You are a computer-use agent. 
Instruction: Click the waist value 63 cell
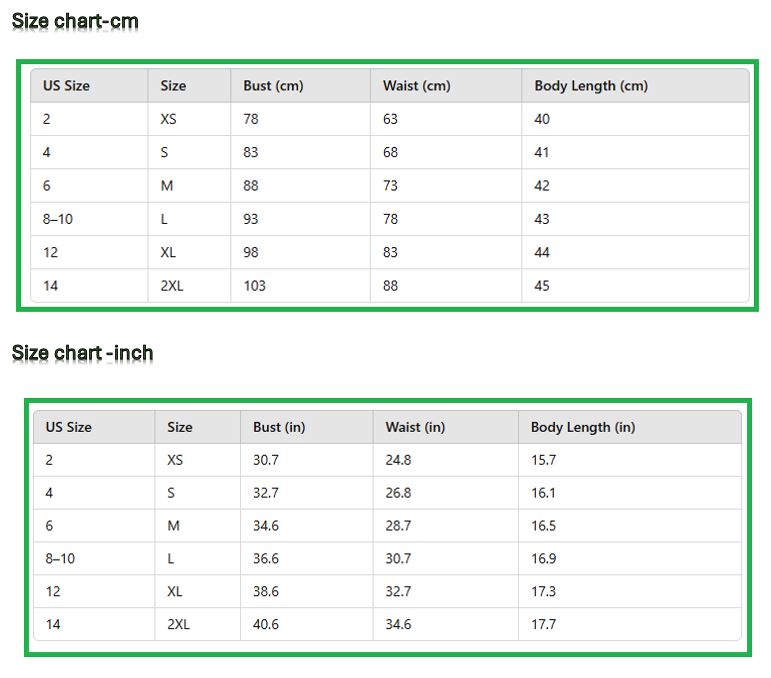390,119
